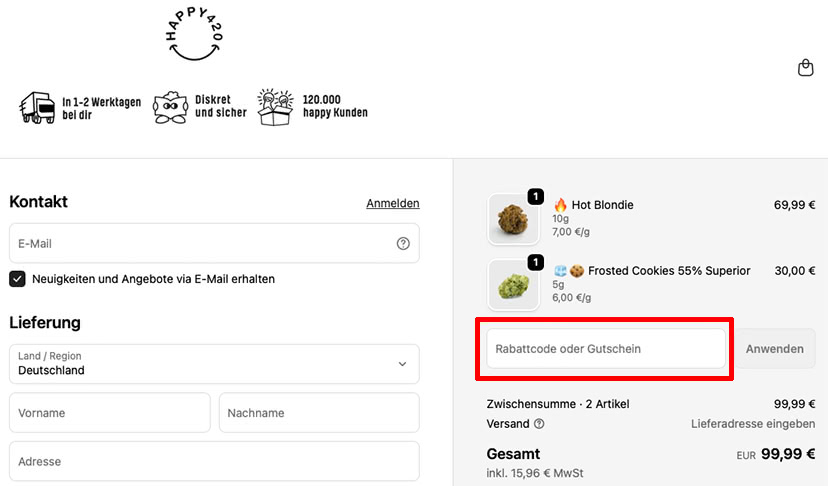This screenshot has height=486, width=828.
Task: Open the shopping bag cart icon
Action: 805,68
